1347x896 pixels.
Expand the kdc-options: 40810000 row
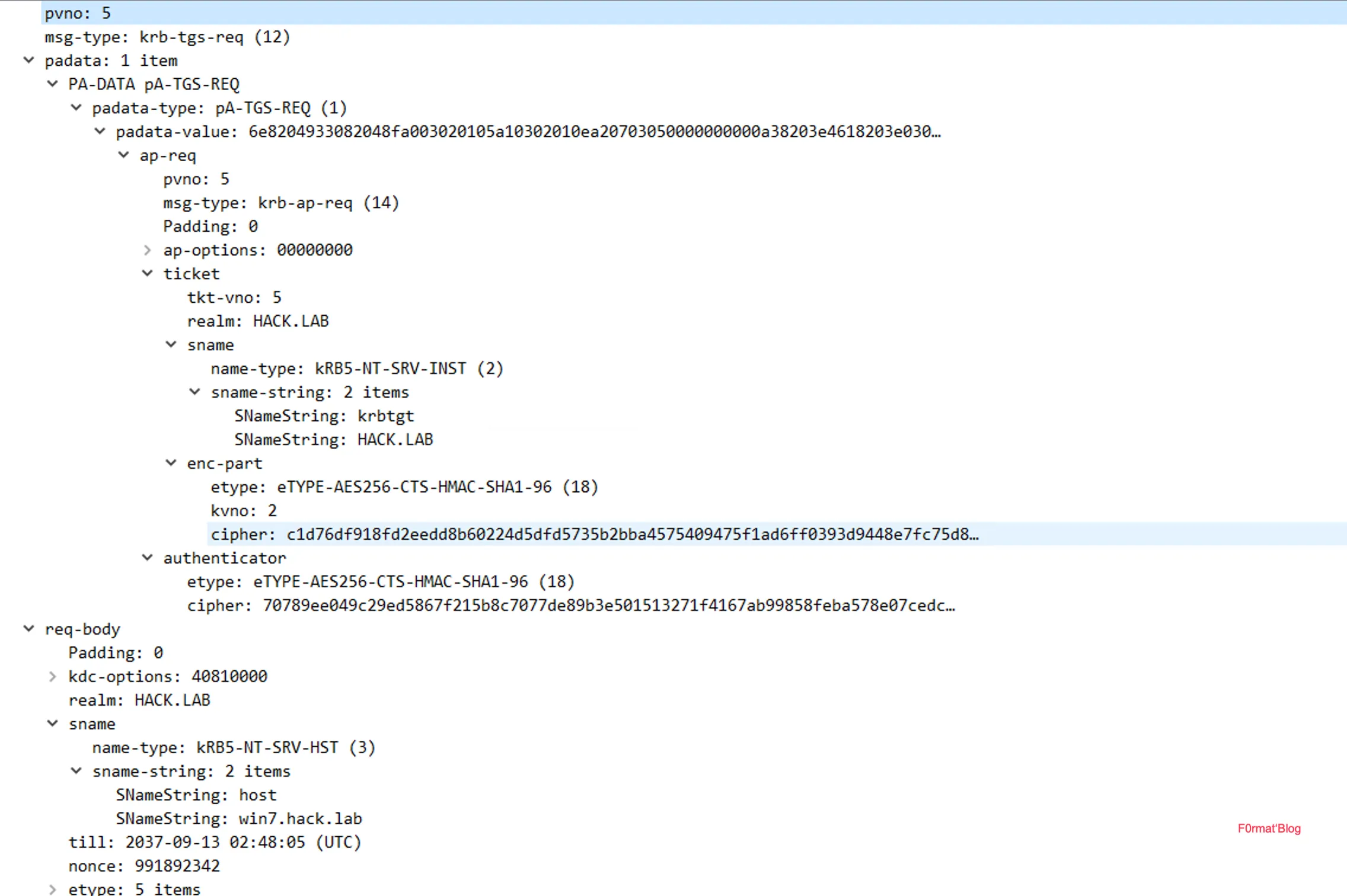(53, 676)
